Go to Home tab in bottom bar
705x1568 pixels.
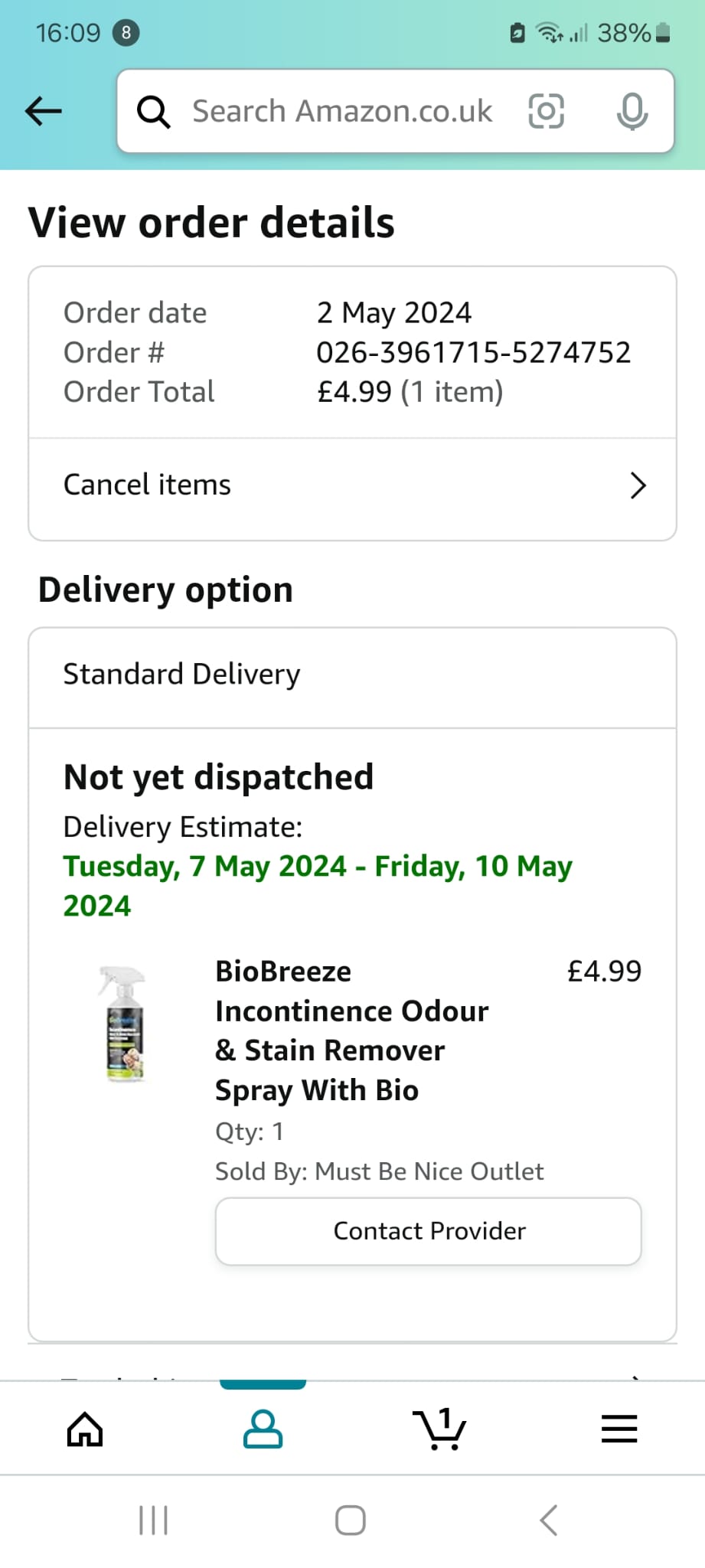(85, 1429)
